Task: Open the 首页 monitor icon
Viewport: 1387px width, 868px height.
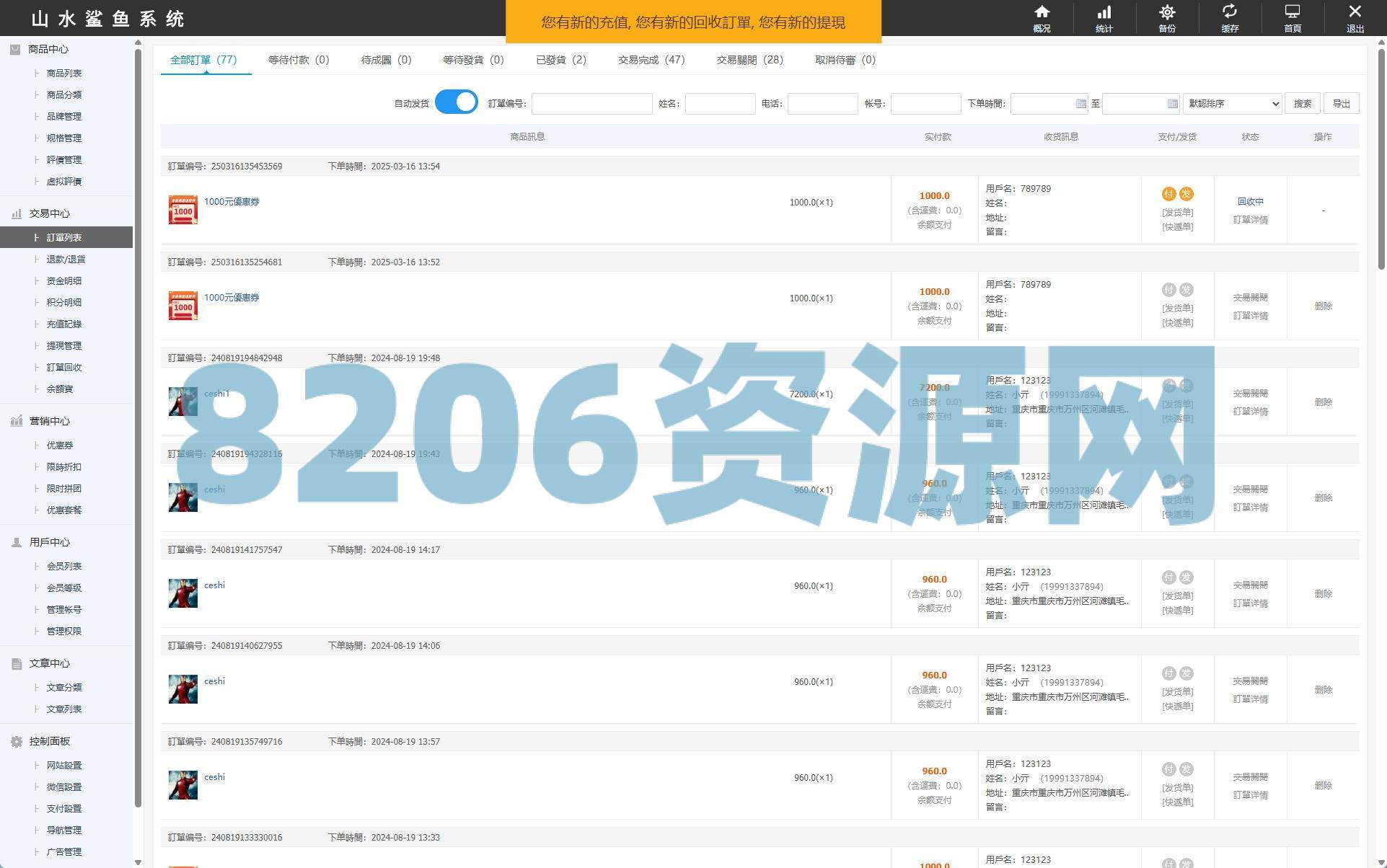Action: (1293, 12)
